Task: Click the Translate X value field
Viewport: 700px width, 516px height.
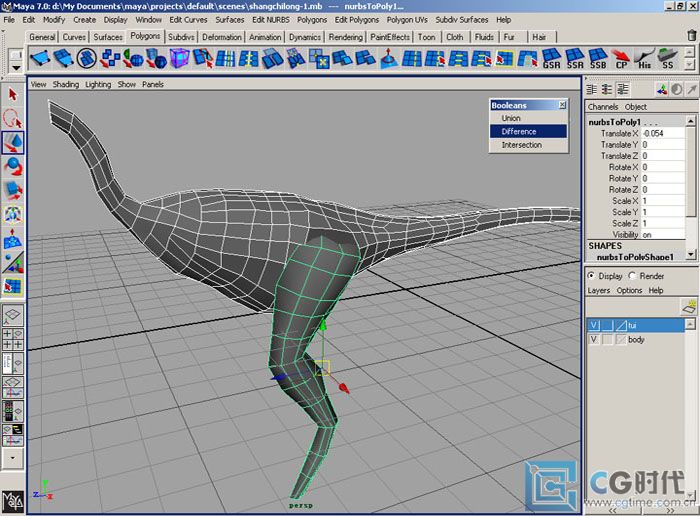Action: pos(663,133)
